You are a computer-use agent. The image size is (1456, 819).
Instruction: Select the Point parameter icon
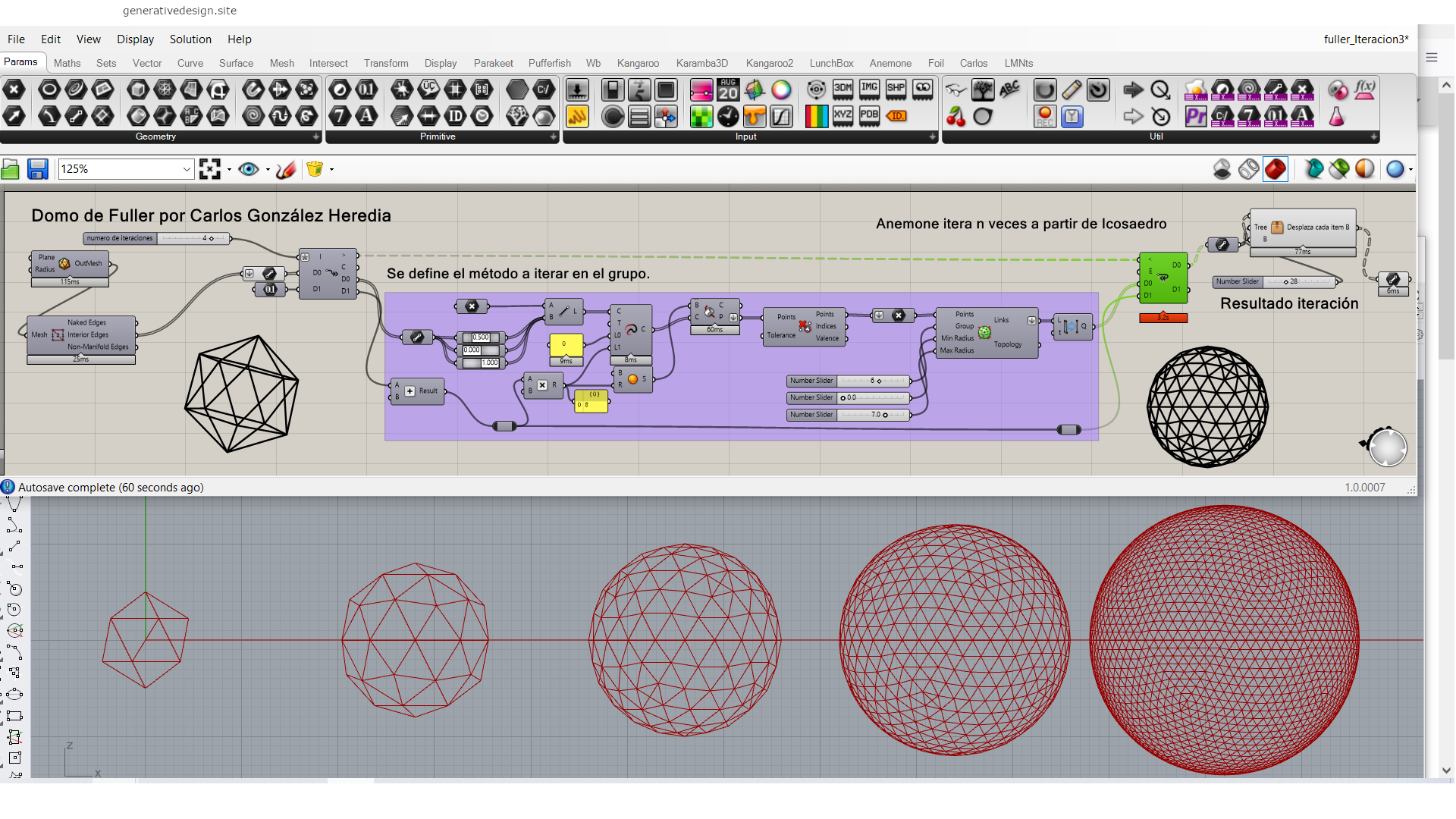point(14,90)
